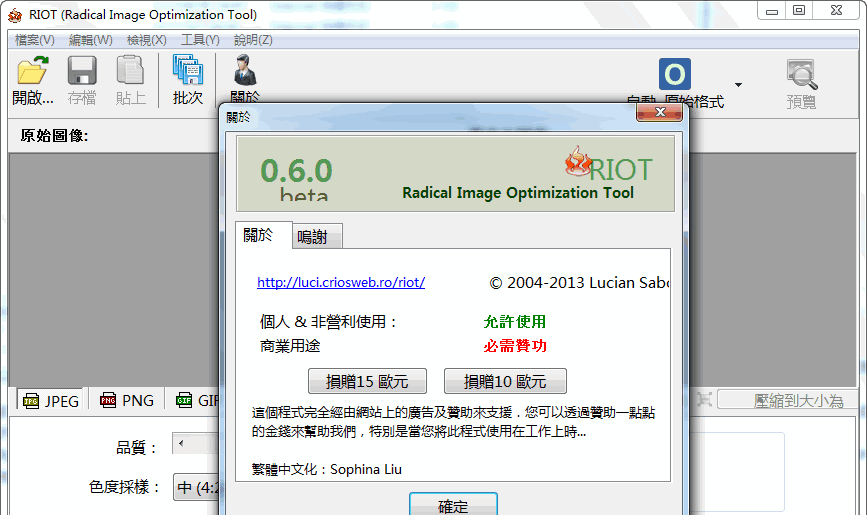Click the RIOT app icon in the title bar
The height and width of the screenshot is (515, 867).
(15, 15)
